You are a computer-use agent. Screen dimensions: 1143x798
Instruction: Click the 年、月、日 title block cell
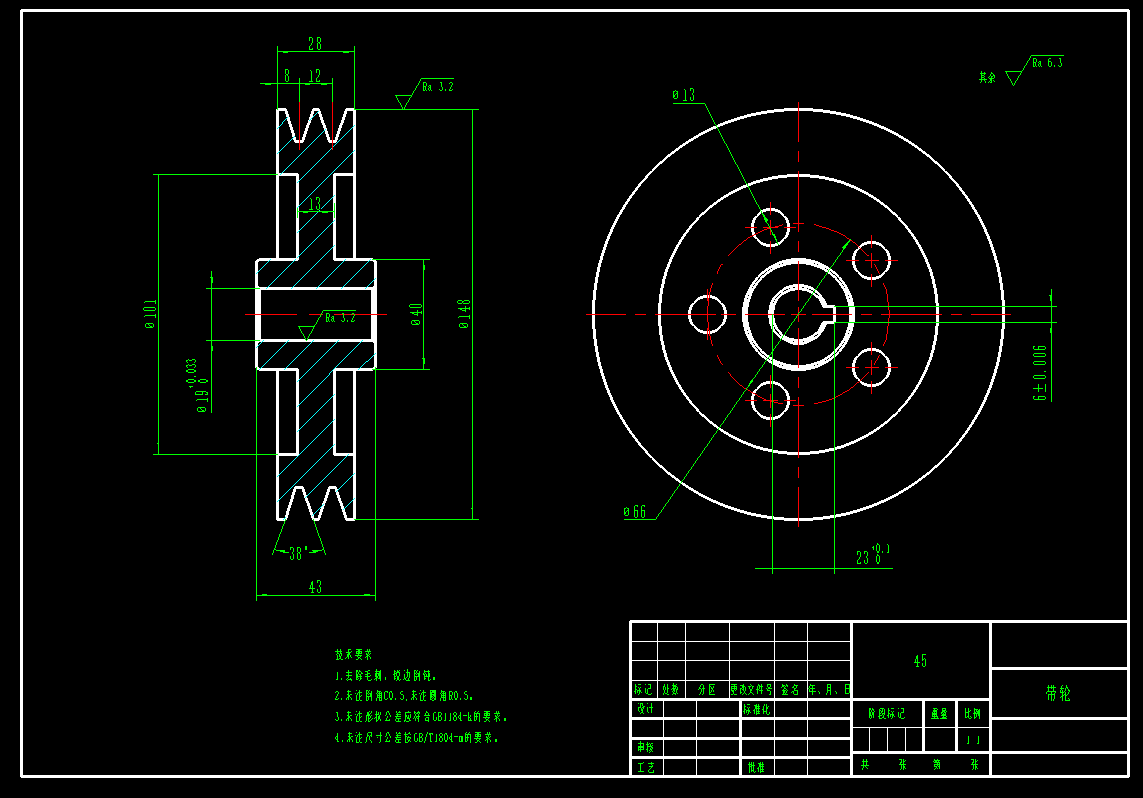(x=829, y=689)
